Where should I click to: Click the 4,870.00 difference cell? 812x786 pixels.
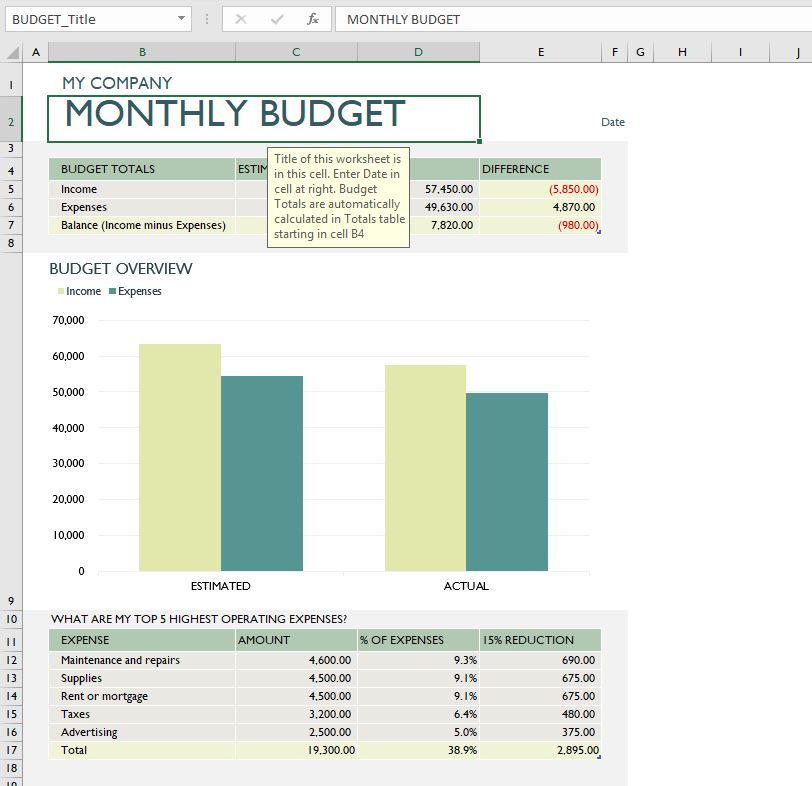pos(540,207)
